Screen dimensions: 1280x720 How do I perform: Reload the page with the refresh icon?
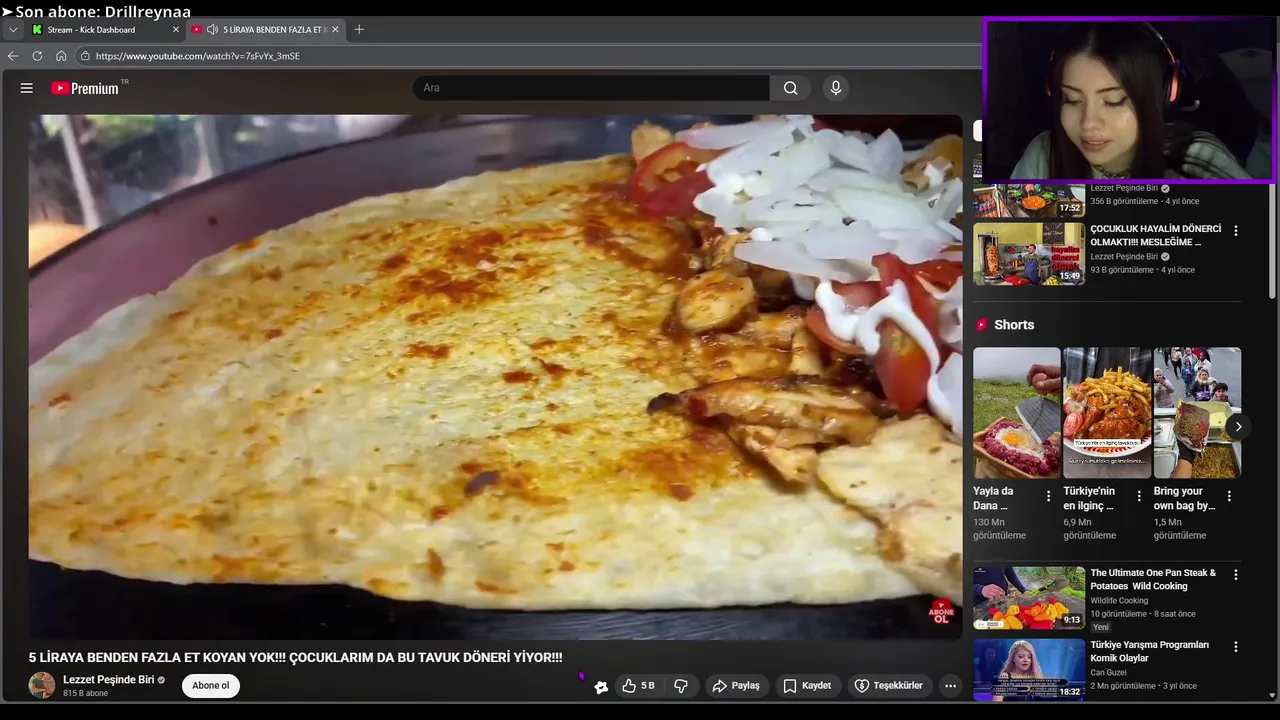click(37, 56)
